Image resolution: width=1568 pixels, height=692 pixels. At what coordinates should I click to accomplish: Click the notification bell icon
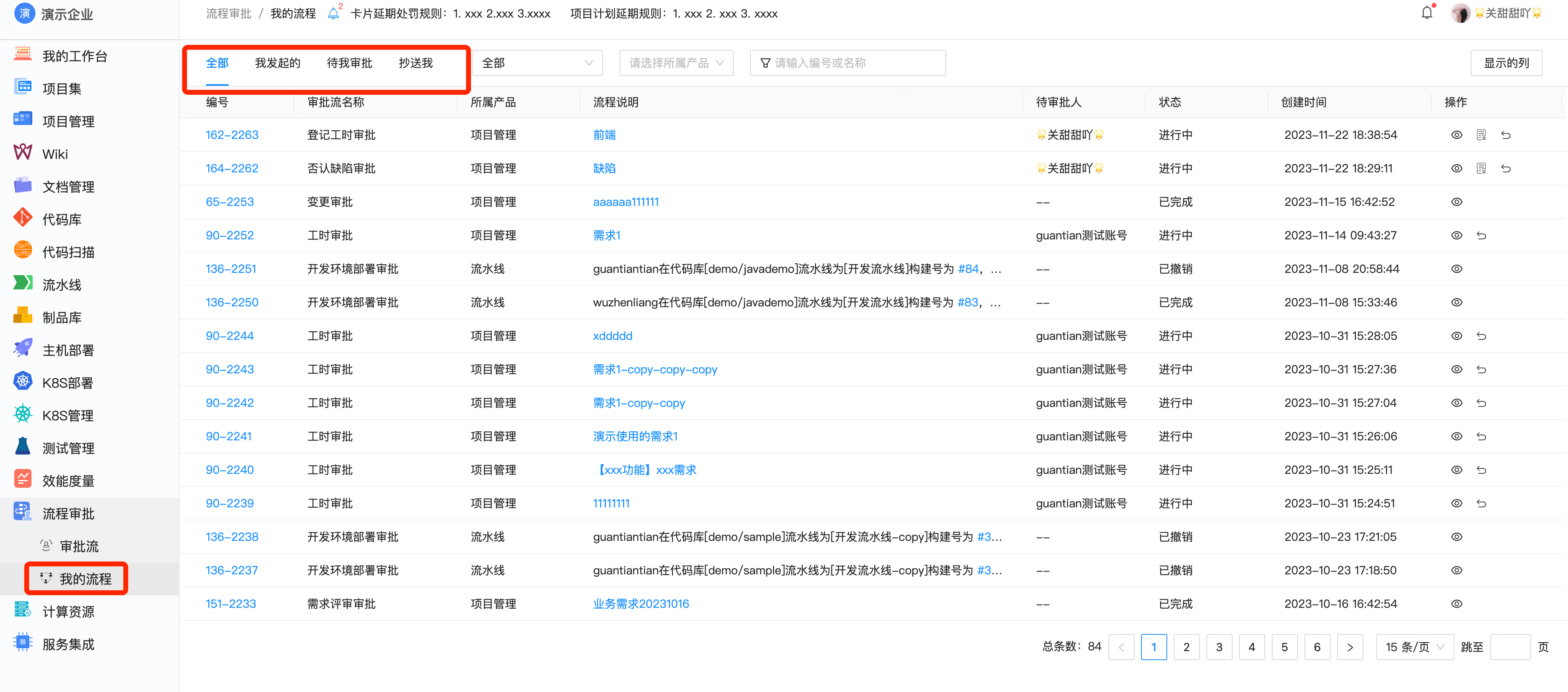(x=1427, y=12)
